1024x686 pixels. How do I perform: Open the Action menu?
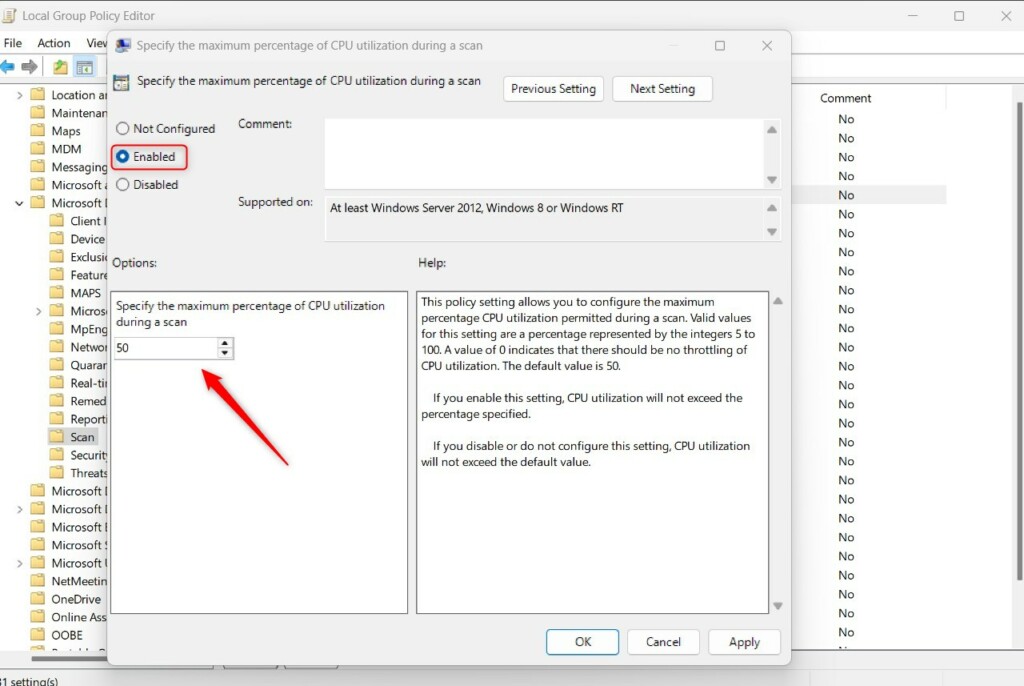pyautogui.click(x=53, y=43)
